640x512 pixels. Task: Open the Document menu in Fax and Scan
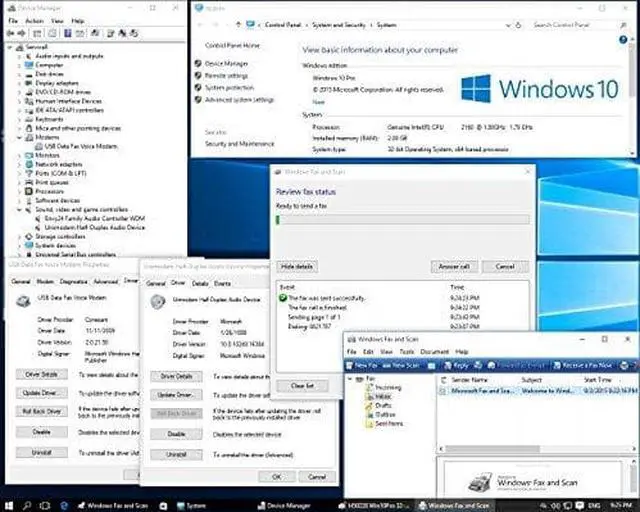point(434,352)
